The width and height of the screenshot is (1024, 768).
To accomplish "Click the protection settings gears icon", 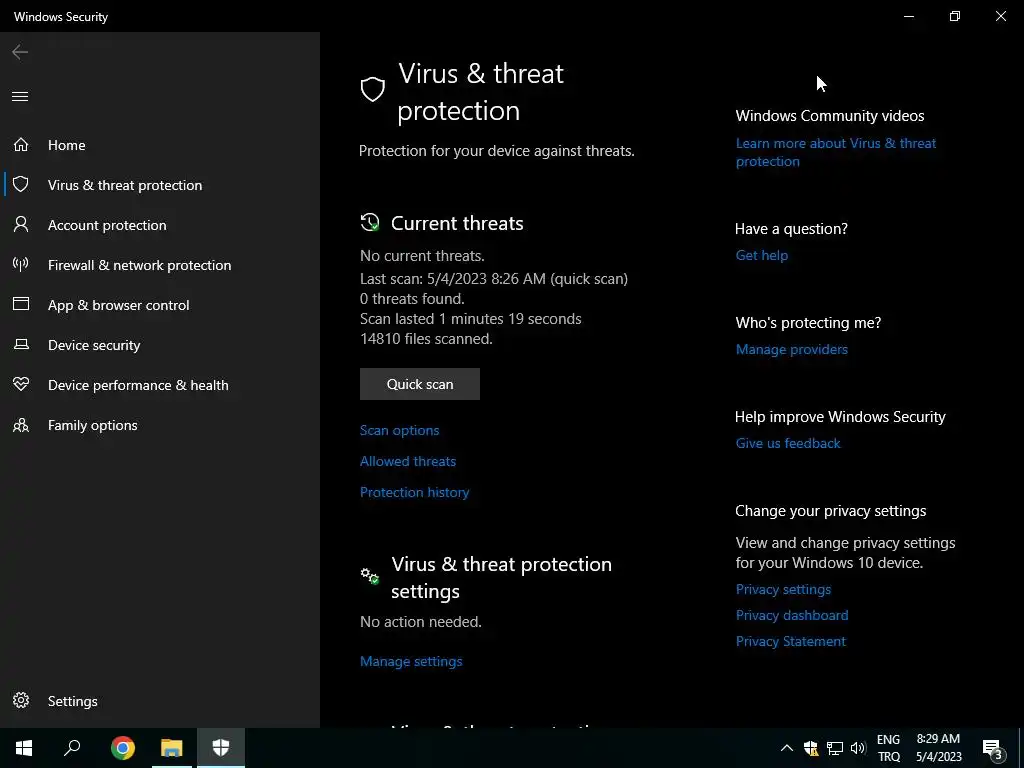I will click(370, 576).
